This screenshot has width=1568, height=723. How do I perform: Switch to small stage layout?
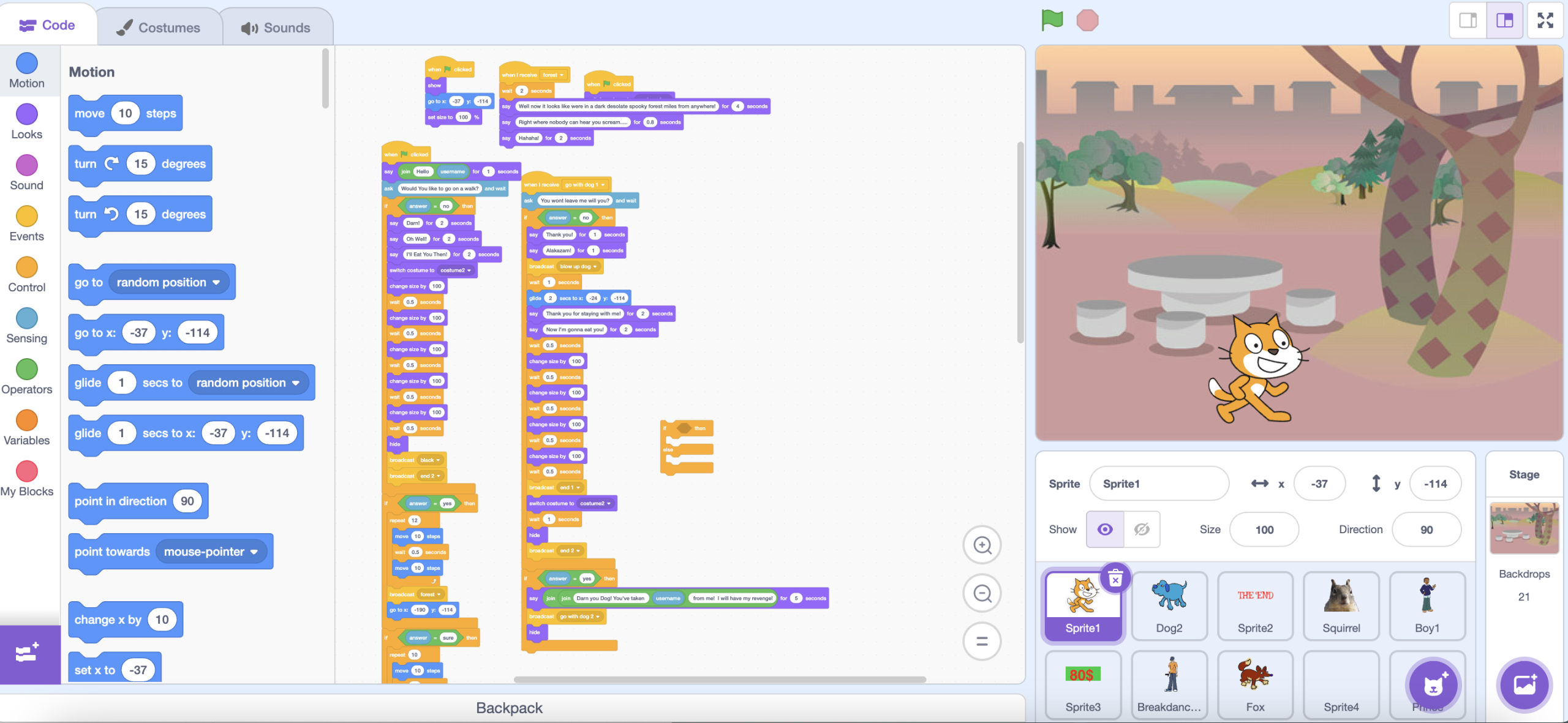(x=1468, y=20)
